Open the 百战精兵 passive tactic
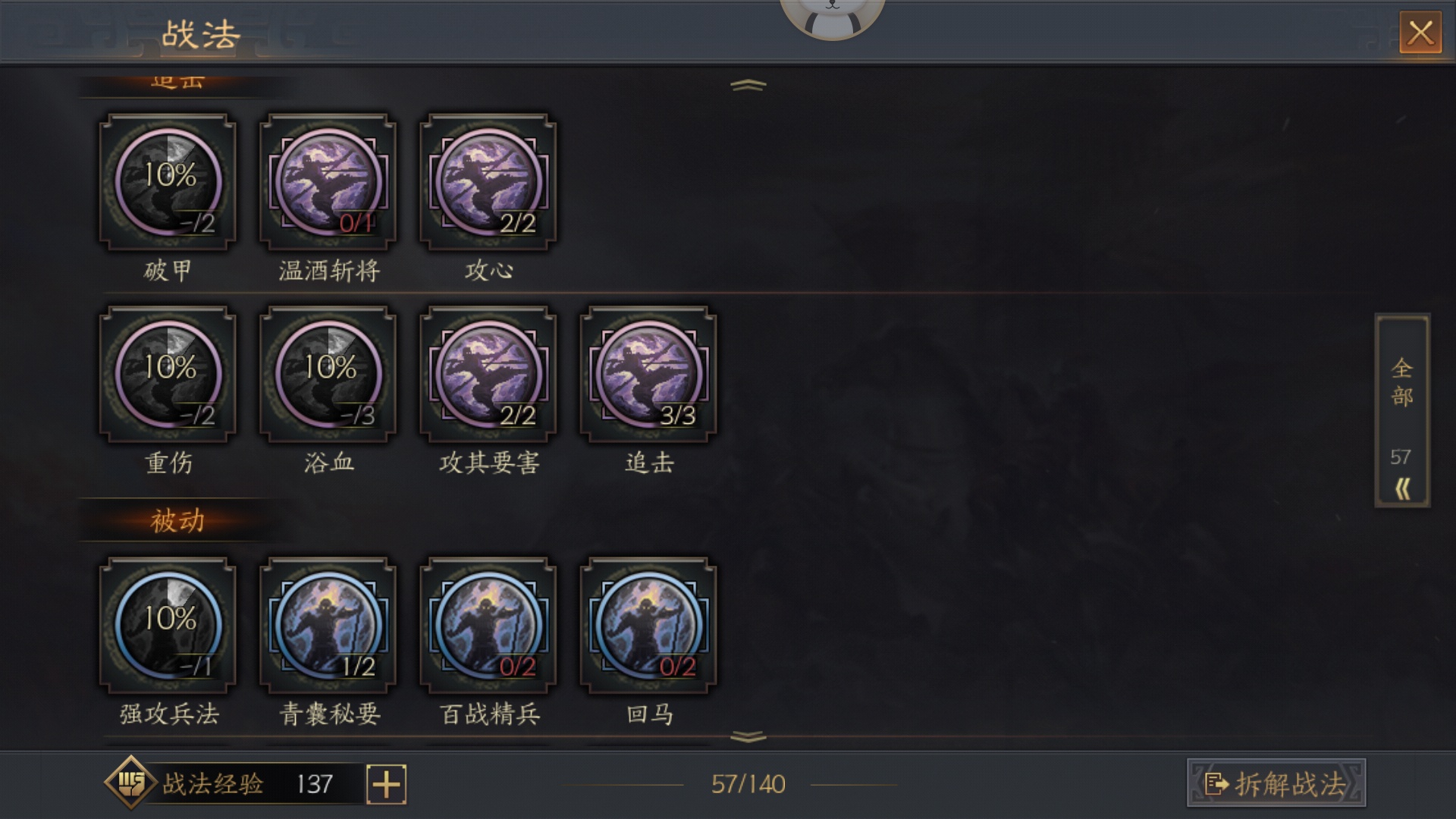 pos(488,626)
